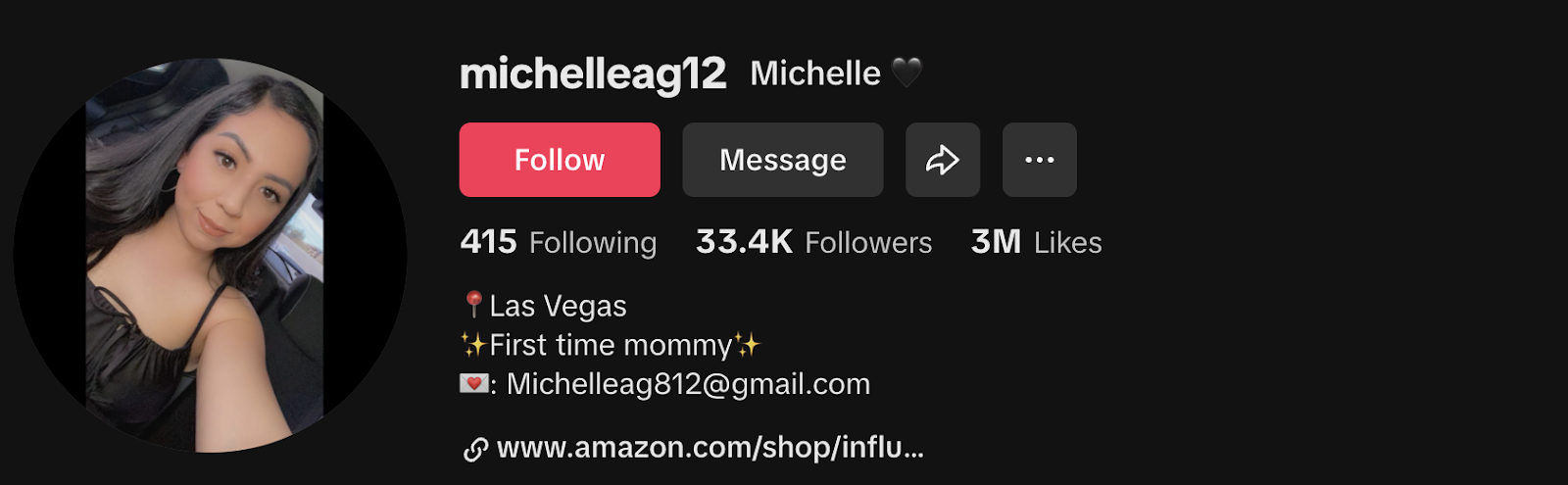Select the First time mommy bio line
This screenshot has width=1568, height=485.
pos(611,345)
